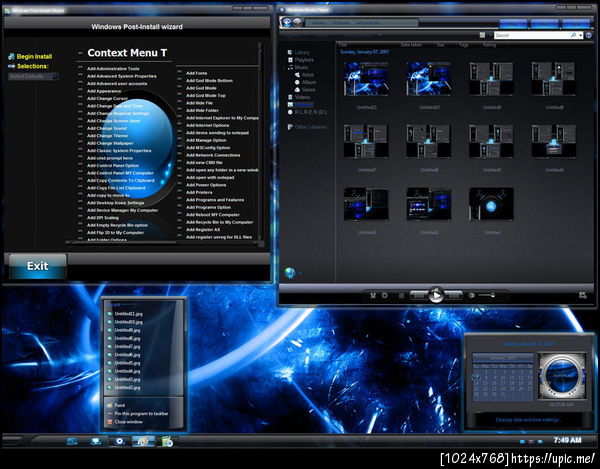The width and height of the screenshot is (600, 469).
Task: Check Add Administrative Tools option
Action: pos(80,68)
